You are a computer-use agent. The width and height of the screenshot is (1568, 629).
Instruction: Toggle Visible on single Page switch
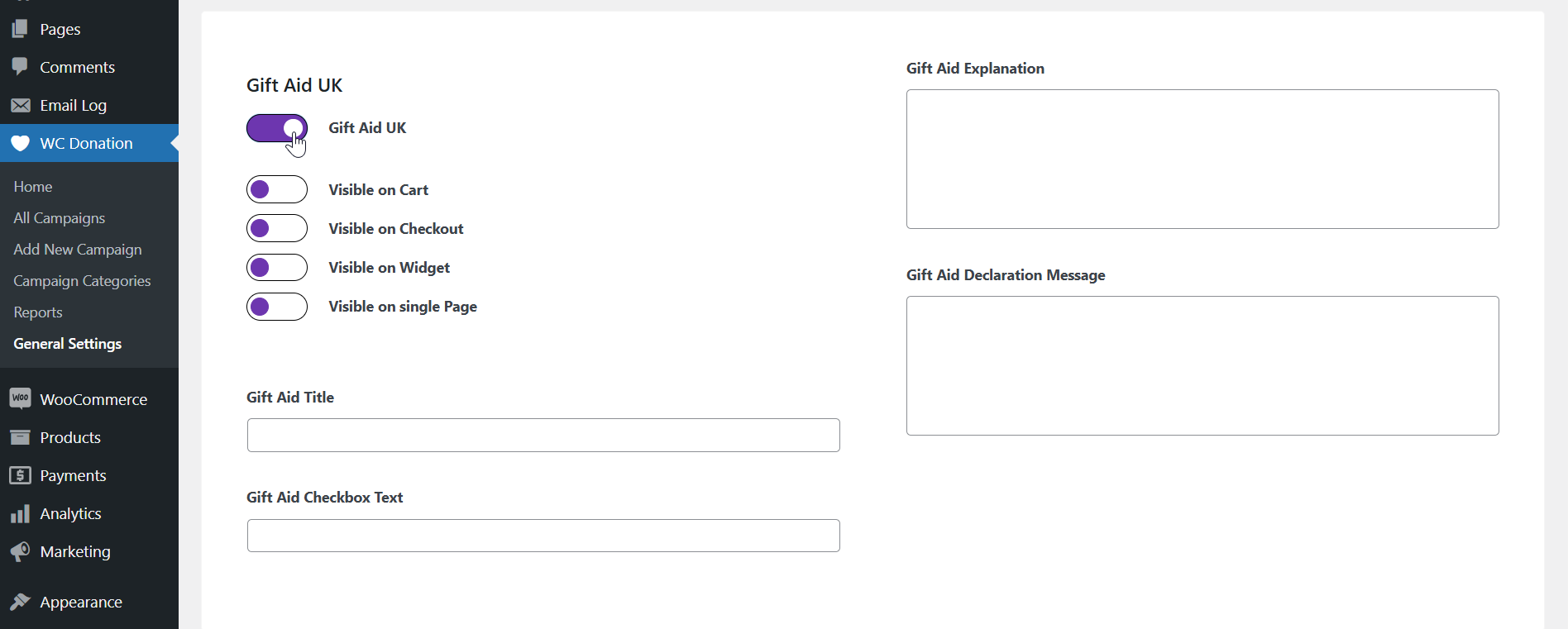click(277, 307)
